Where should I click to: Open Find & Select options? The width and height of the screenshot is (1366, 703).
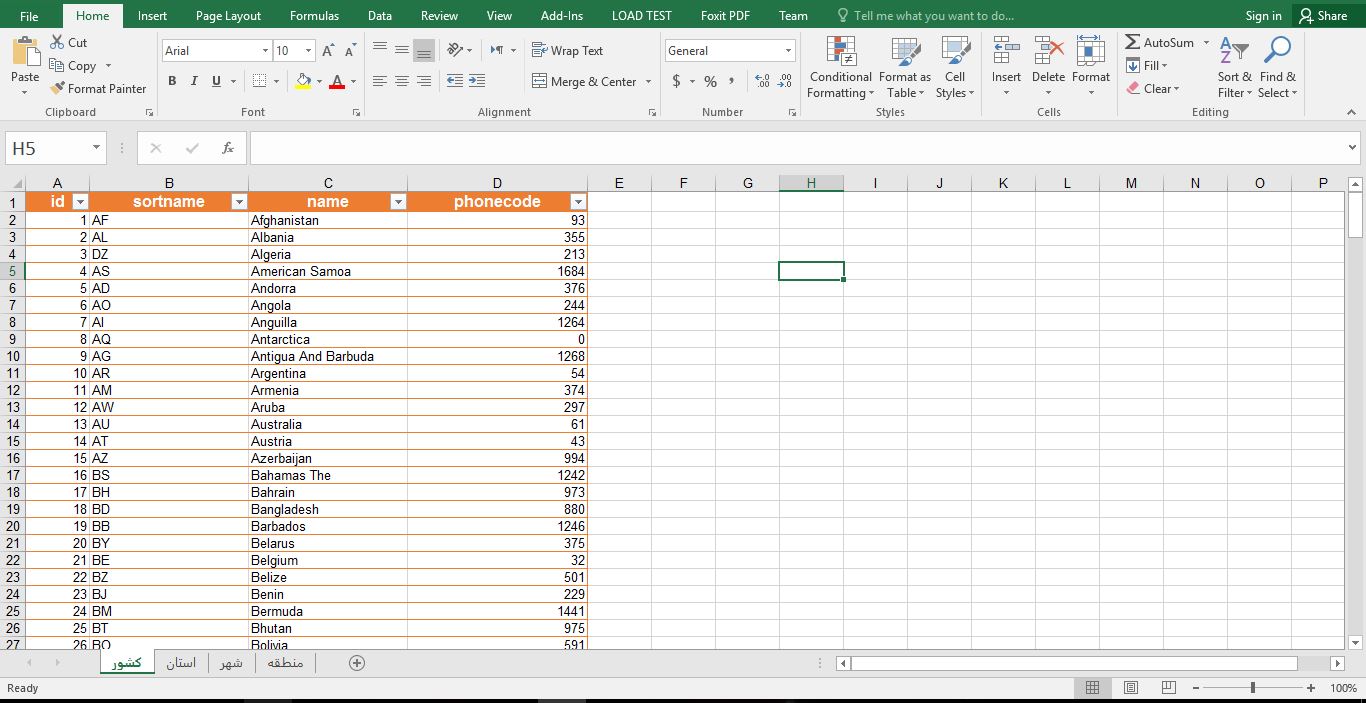(x=1278, y=67)
